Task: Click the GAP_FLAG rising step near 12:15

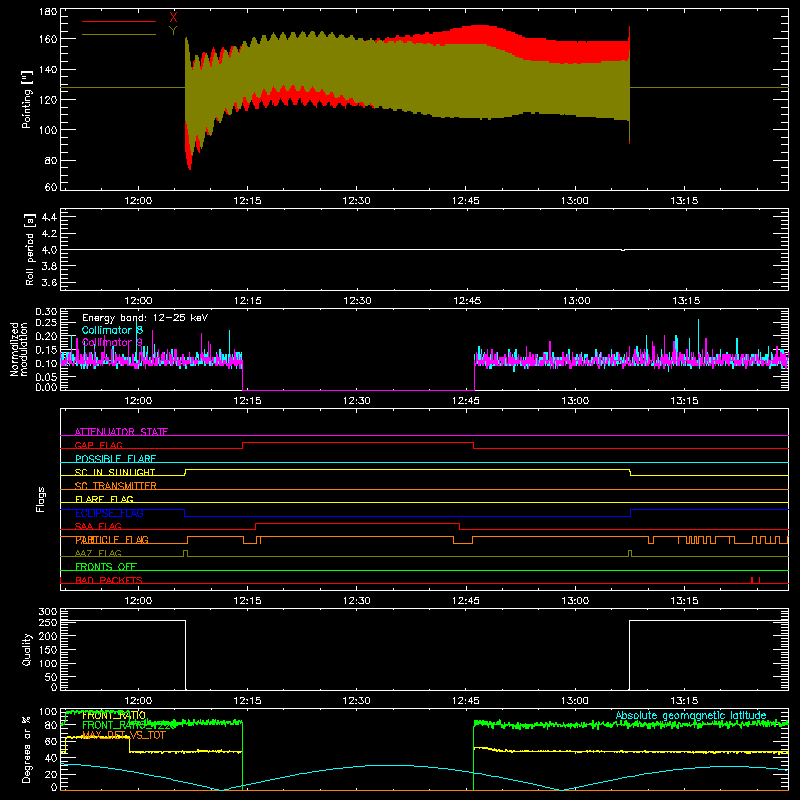Action: coord(243,445)
